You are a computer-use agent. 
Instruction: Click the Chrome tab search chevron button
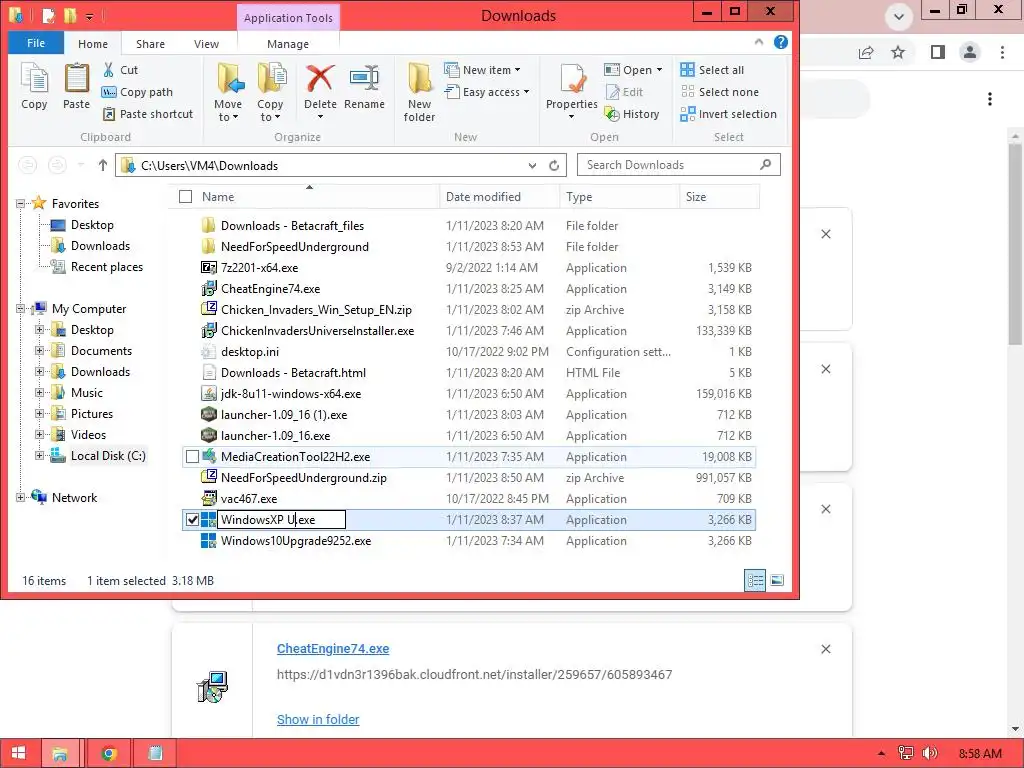[899, 16]
